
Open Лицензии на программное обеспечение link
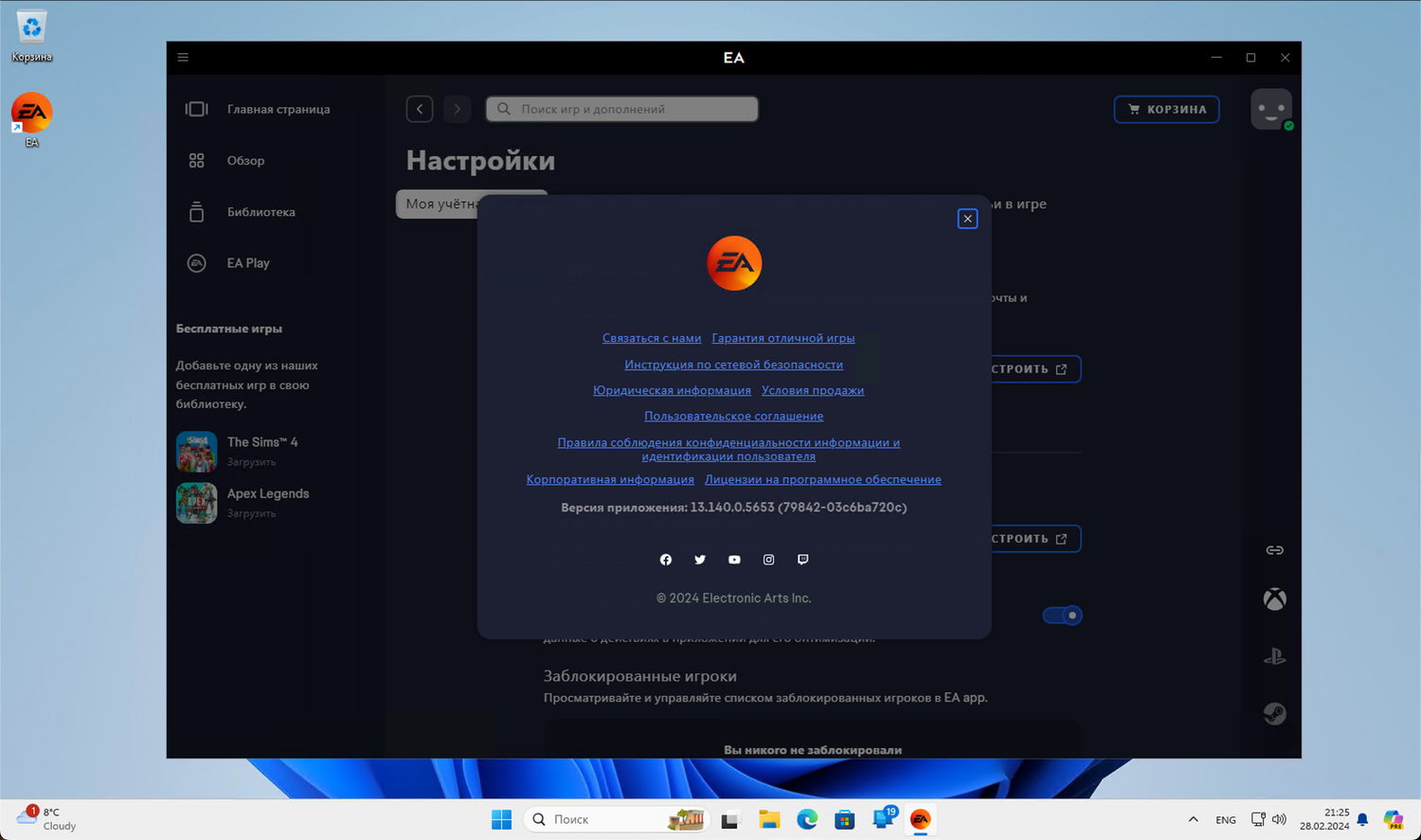point(823,479)
